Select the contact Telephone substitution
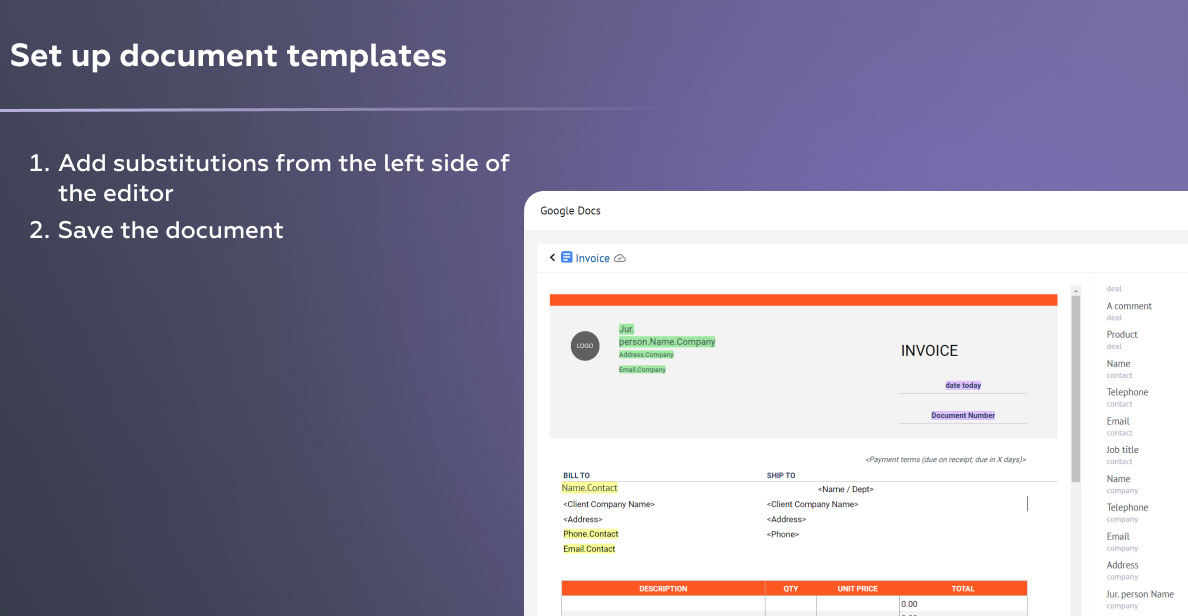This screenshot has width=1188, height=616. (1127, 393)
